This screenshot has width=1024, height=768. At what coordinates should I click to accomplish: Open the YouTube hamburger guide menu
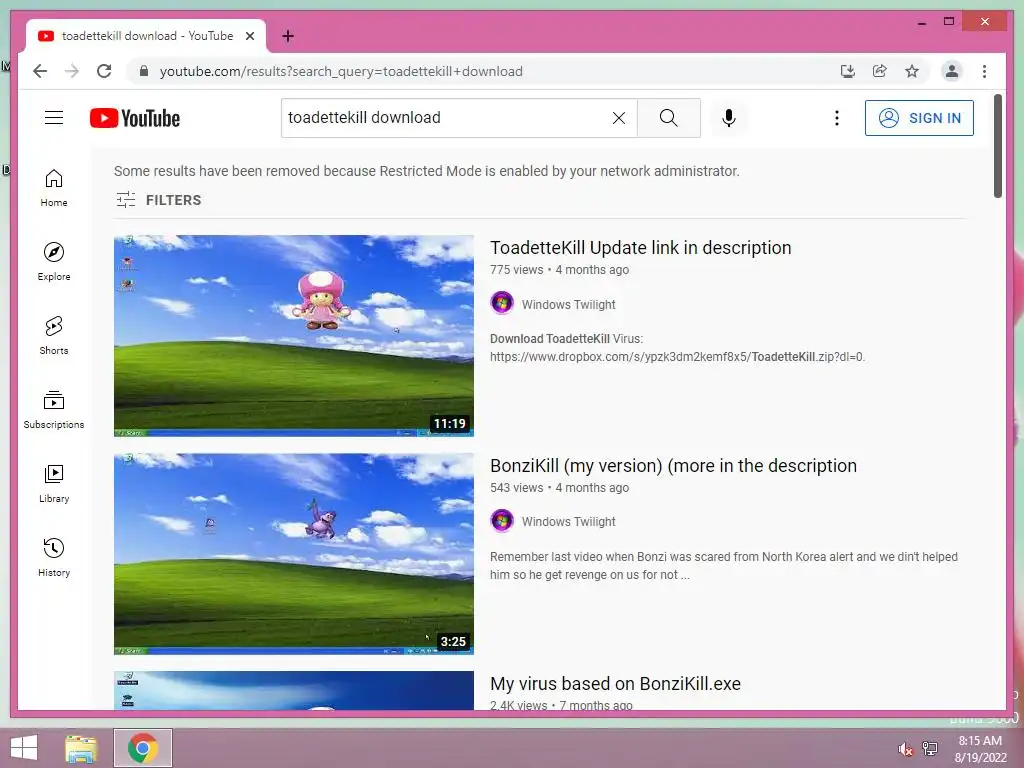click(x=54, y=118)
